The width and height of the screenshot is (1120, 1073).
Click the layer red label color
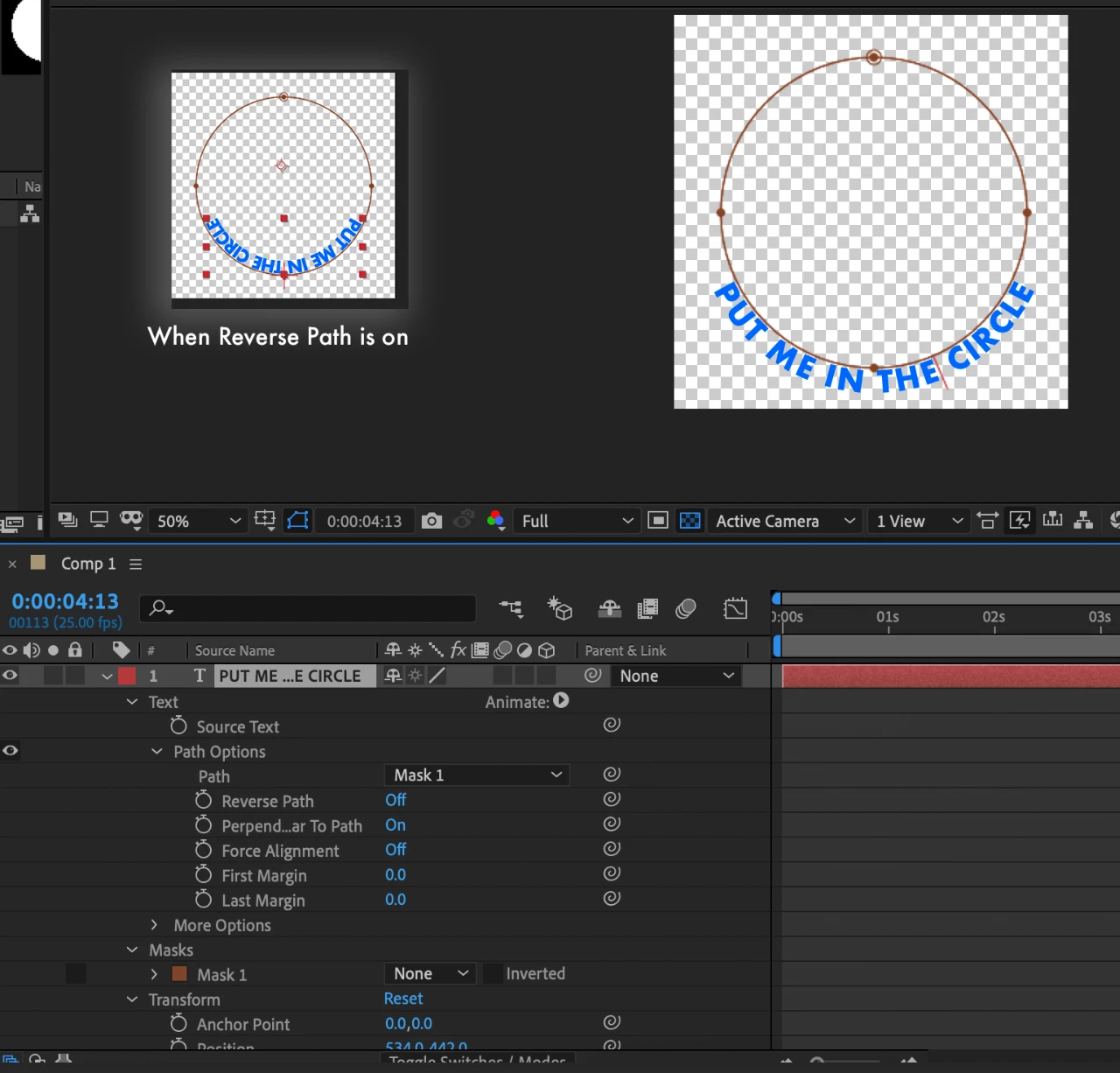[x=127, y=676]
